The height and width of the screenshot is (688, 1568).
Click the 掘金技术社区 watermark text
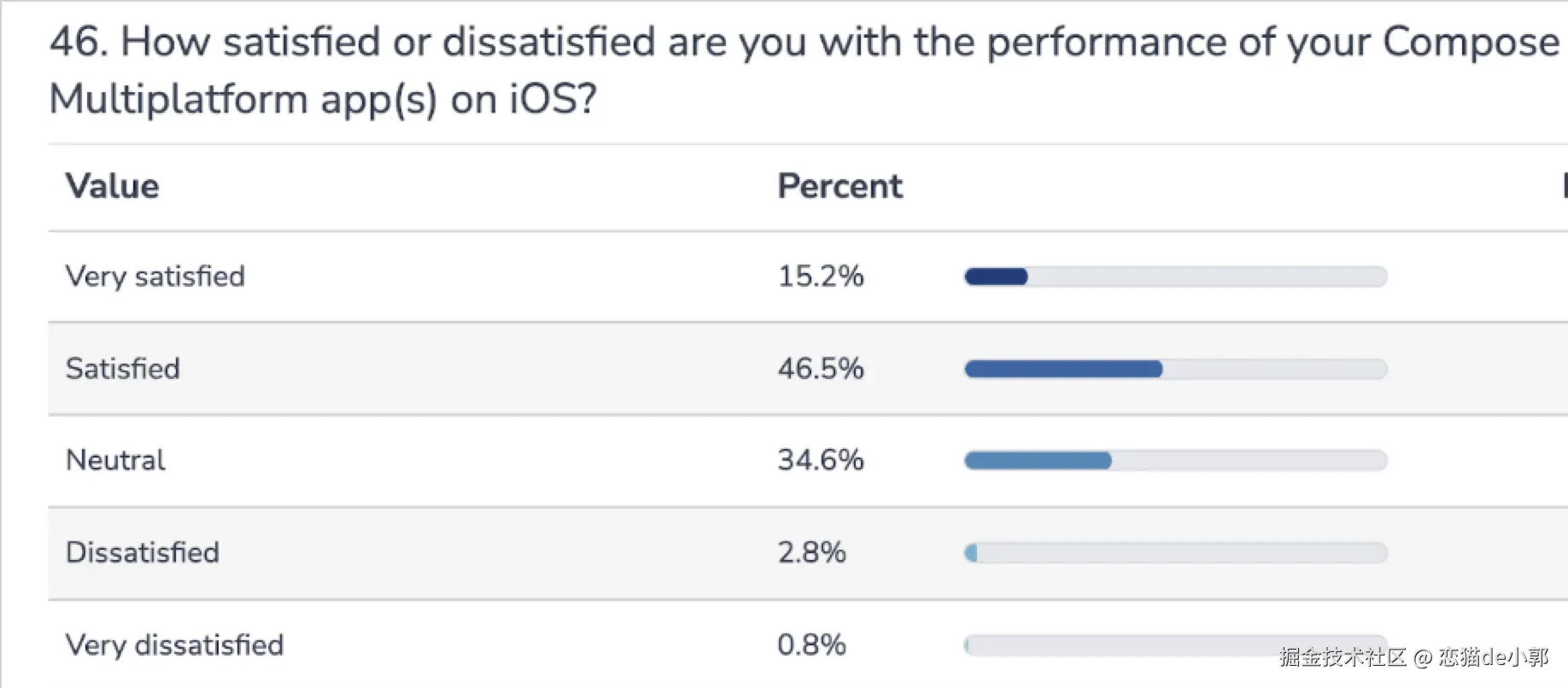point(1343,657)
